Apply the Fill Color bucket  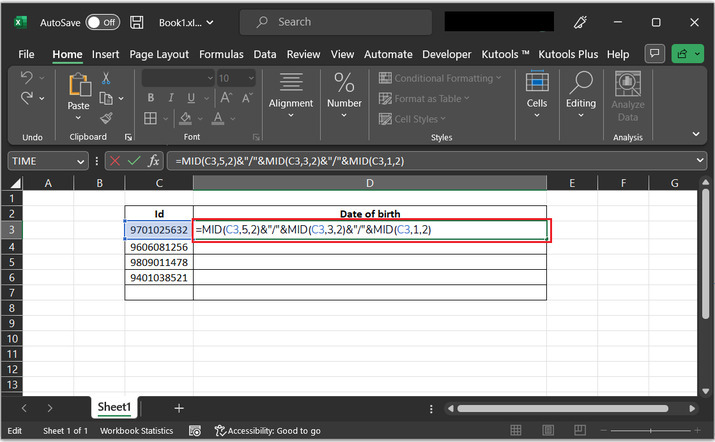(185, 119)
